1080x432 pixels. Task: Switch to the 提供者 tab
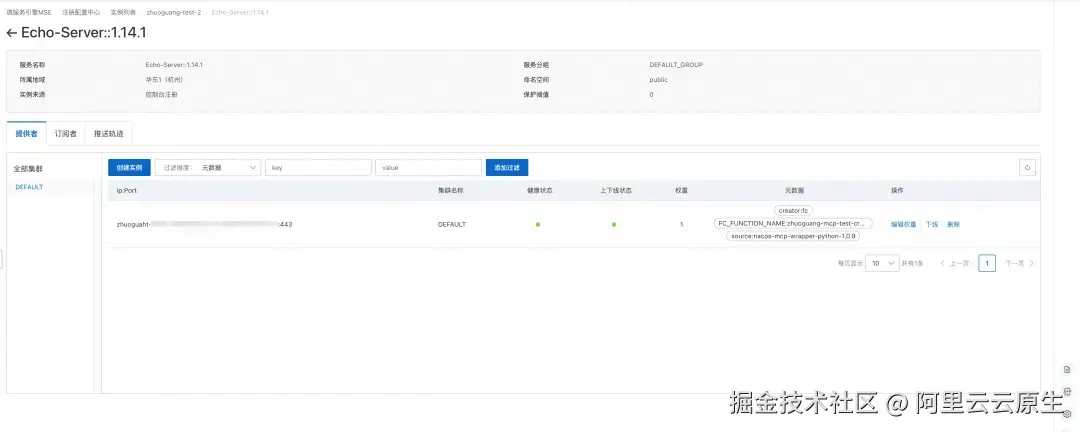26,134
